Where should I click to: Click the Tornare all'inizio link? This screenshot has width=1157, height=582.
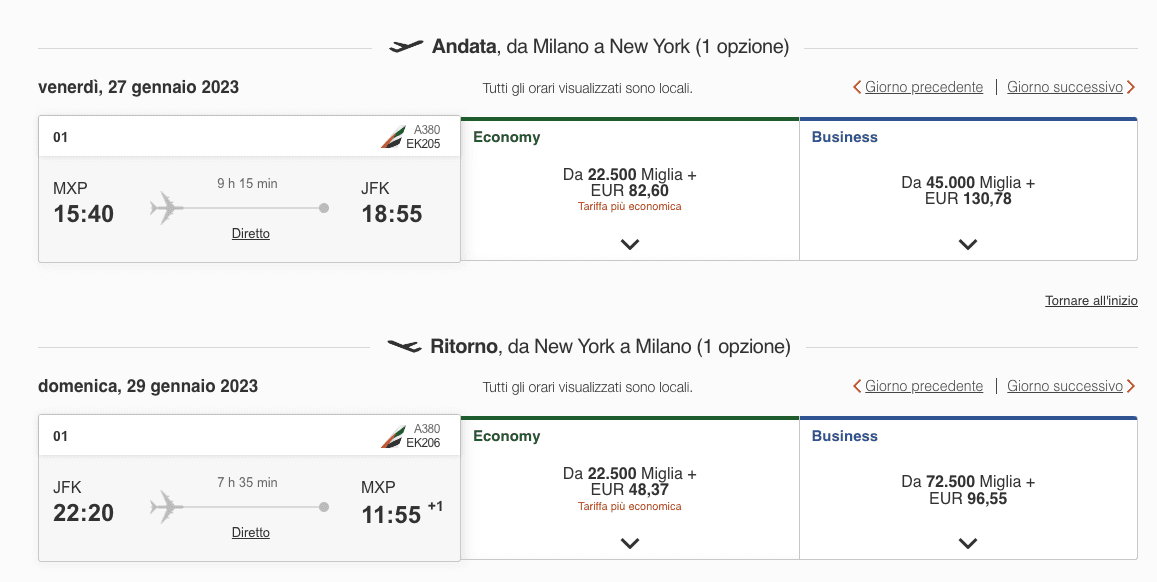click(x=1091, y=300)
